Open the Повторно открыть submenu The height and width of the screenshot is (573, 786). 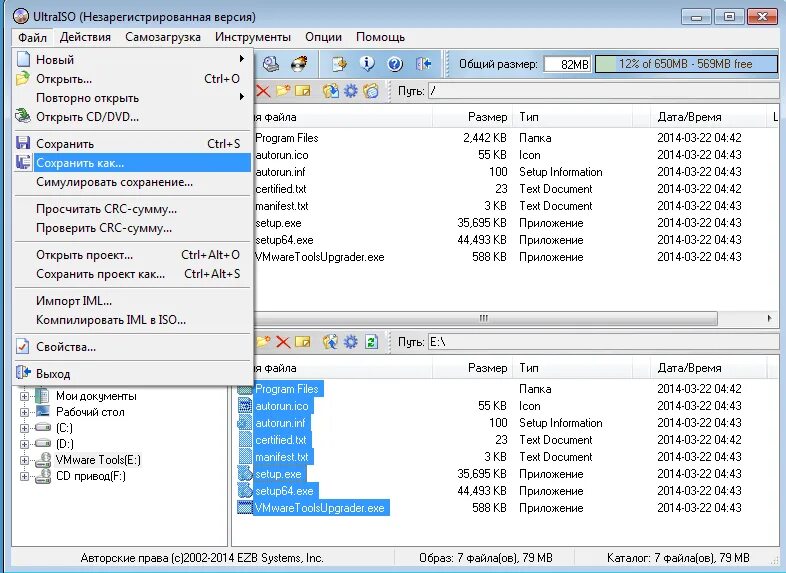pos(132,98)
